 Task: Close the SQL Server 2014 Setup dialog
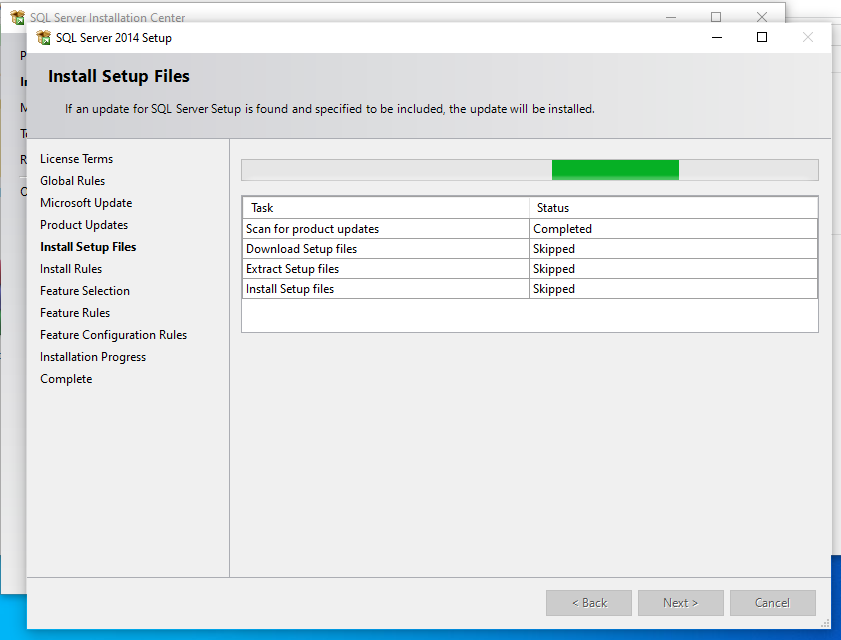coord(808,38)
